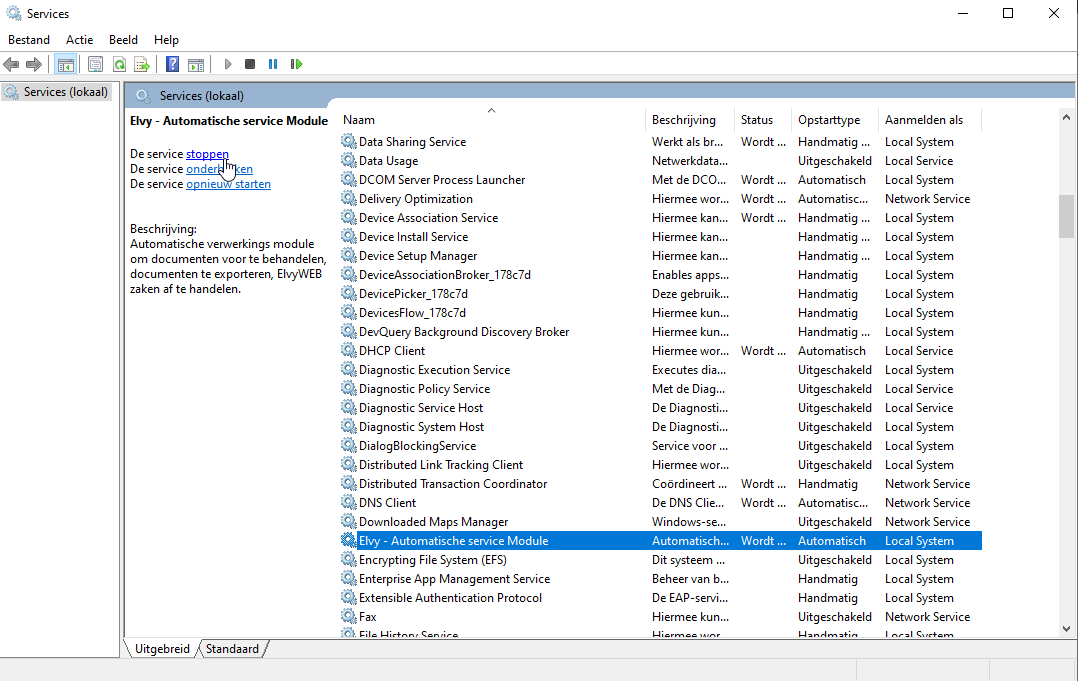Sort services by the Naam column header

point(492,120)
